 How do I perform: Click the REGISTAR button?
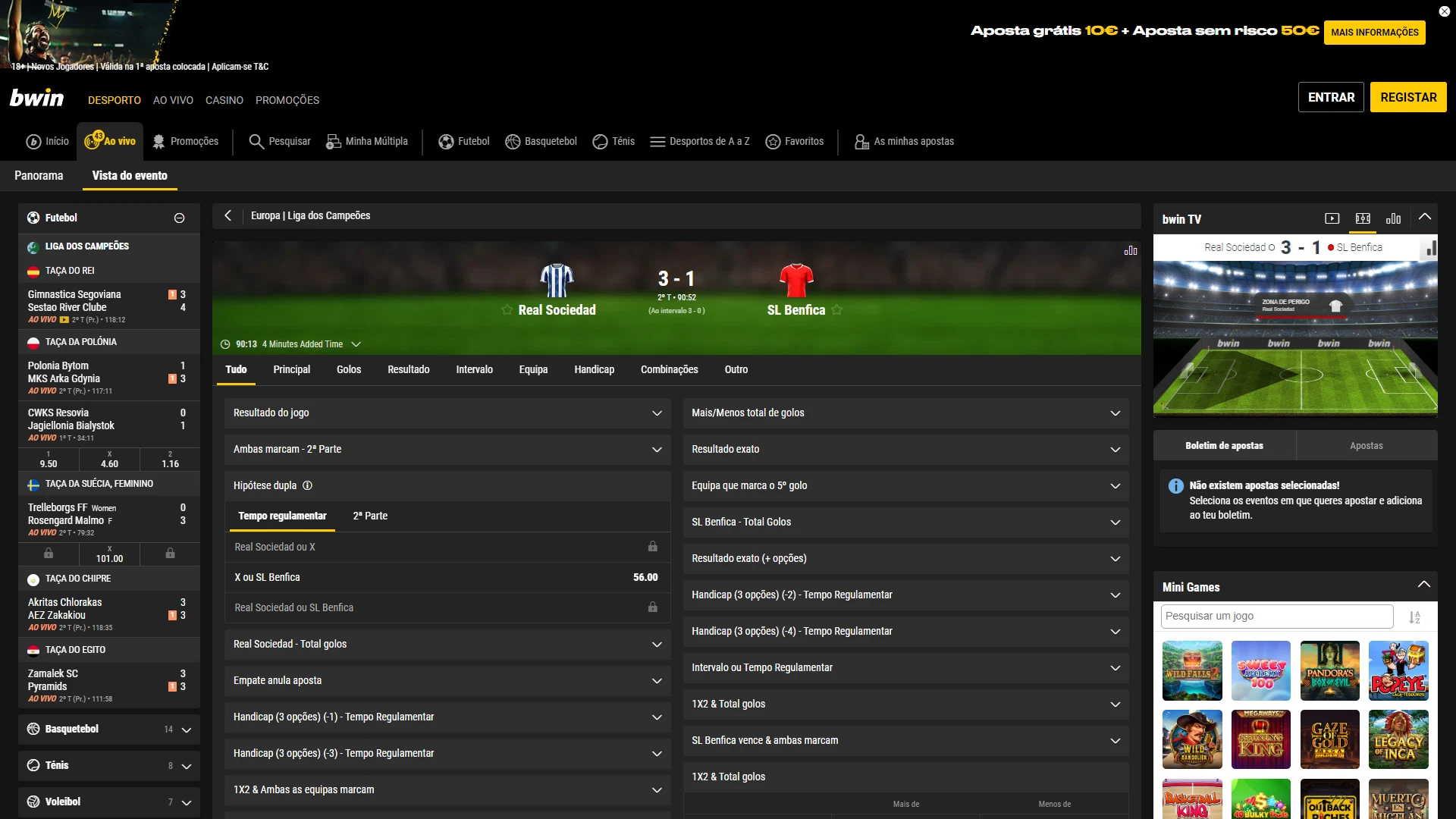coord(1408,98)
